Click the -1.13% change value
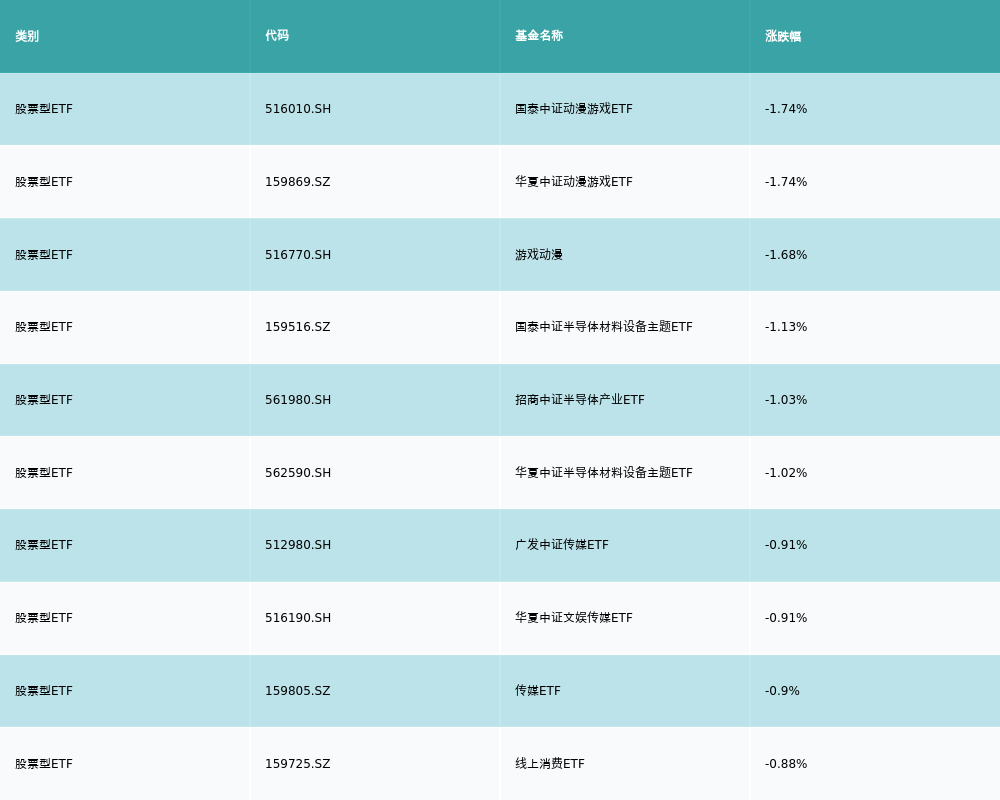This screenshot has width=1000, height=800. 786,327
